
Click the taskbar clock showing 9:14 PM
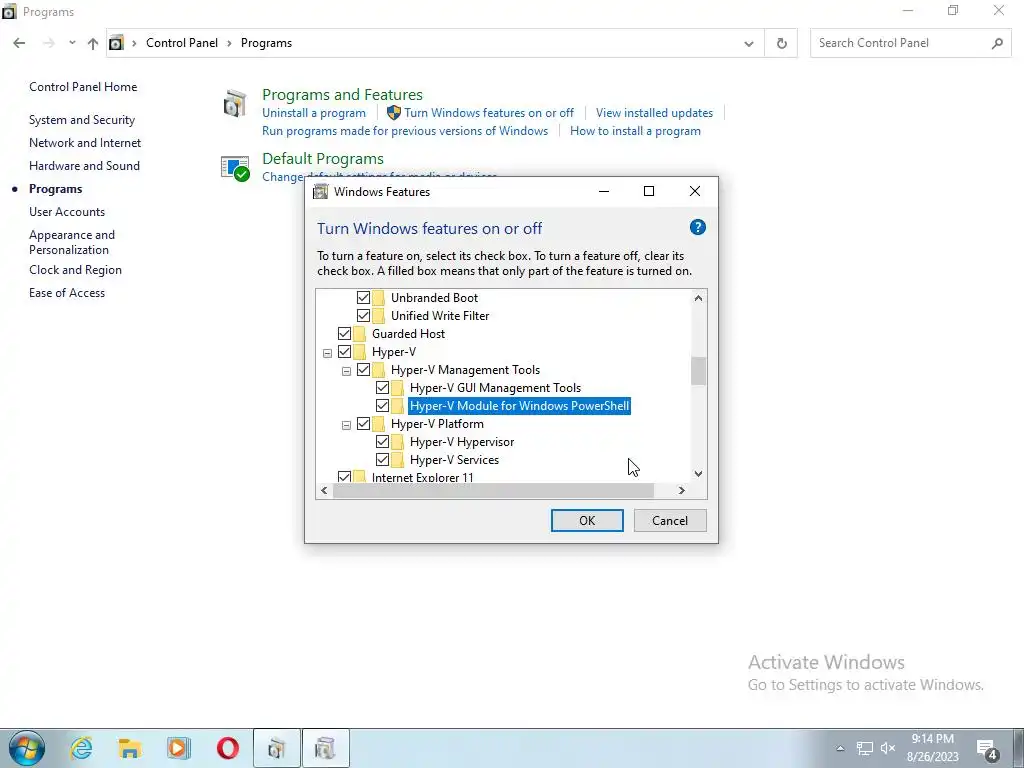933,748
